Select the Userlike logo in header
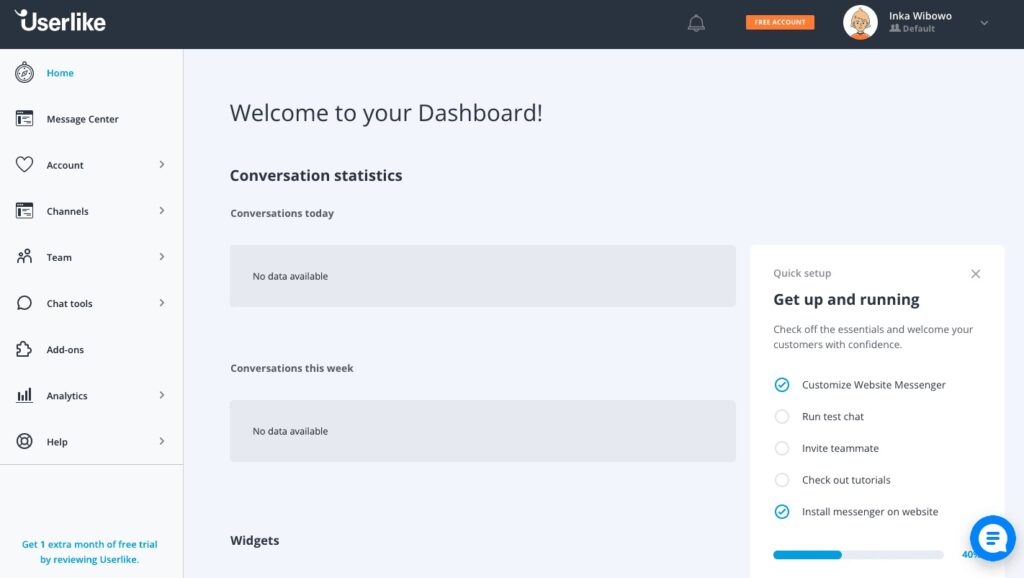The height and width of the screenshot is (578, 1024). coord(60,21)
